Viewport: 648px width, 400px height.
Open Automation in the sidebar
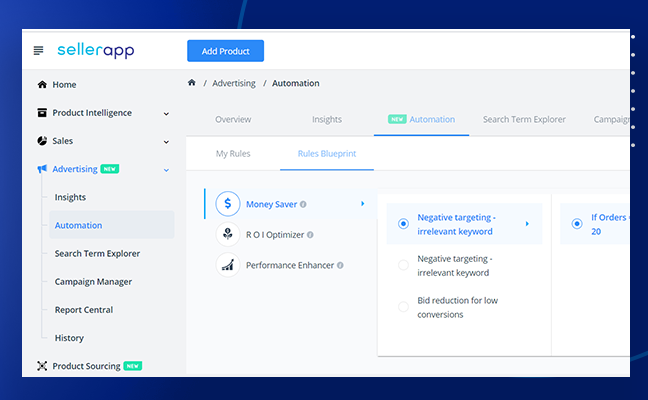click(x=112, y=225)
